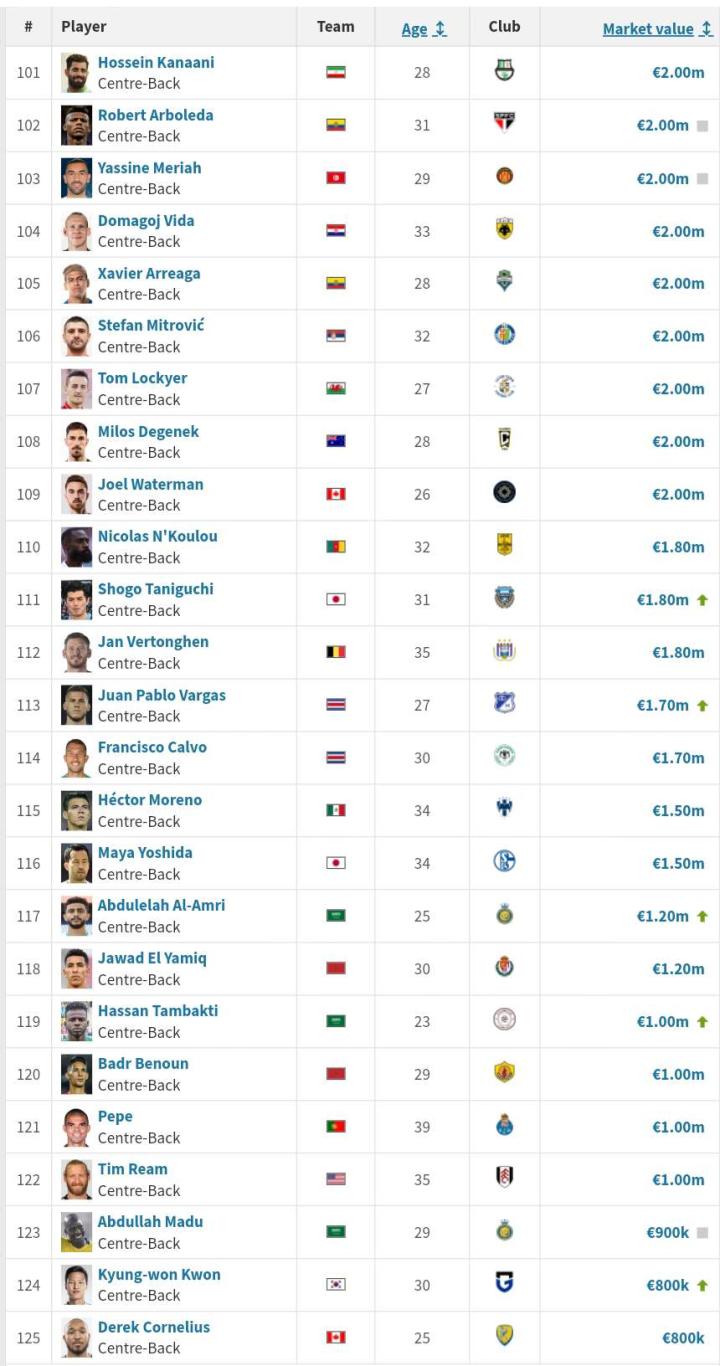
Task: Open Nicolas N'Koulou's player profile
Action: pyautogui.click(x=157, y=536)
